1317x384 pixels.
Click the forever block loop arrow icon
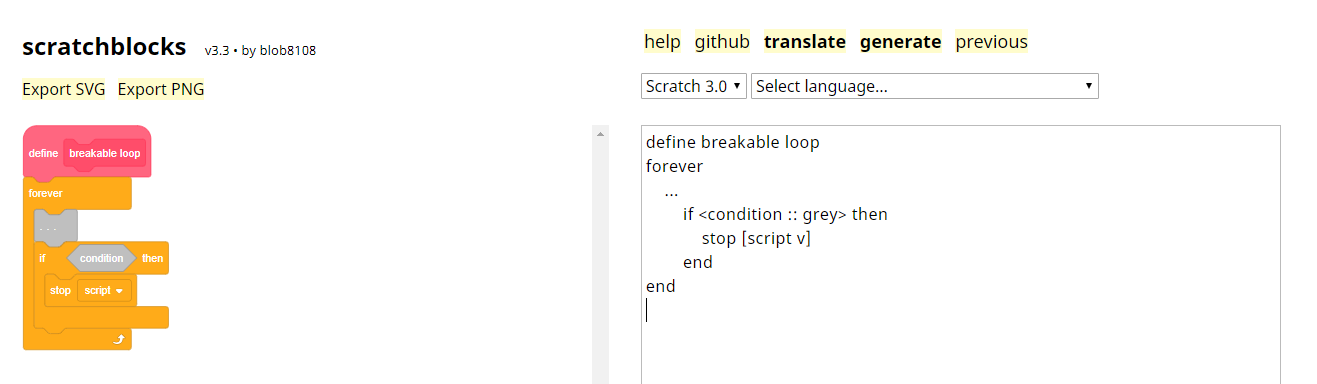tap(118, 340)
